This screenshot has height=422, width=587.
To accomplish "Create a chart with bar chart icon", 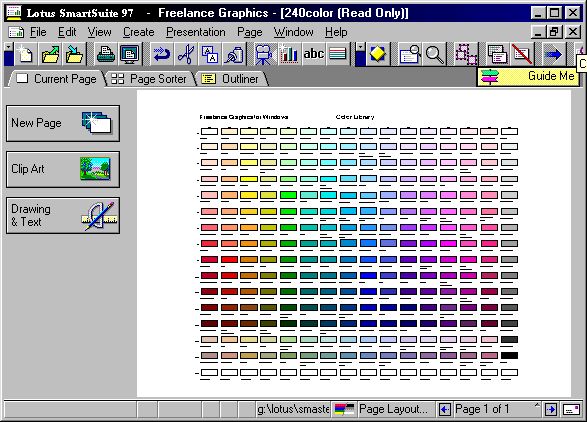I will 288,54.
